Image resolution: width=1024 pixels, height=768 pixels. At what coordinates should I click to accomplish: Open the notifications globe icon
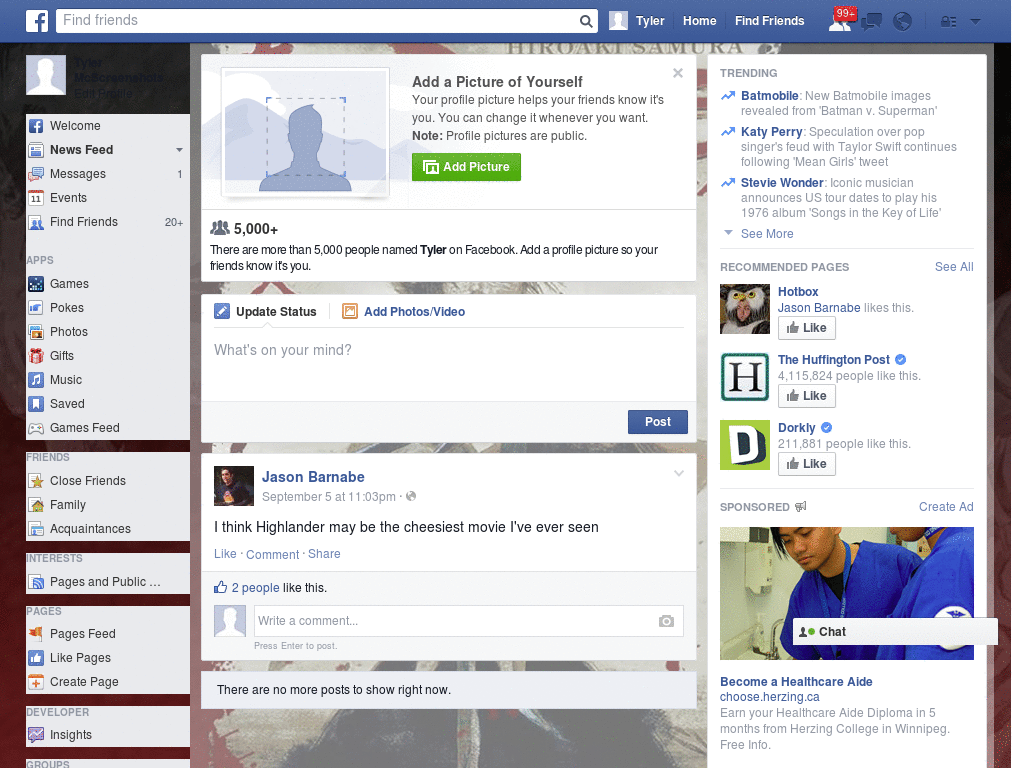click(903, 22)
